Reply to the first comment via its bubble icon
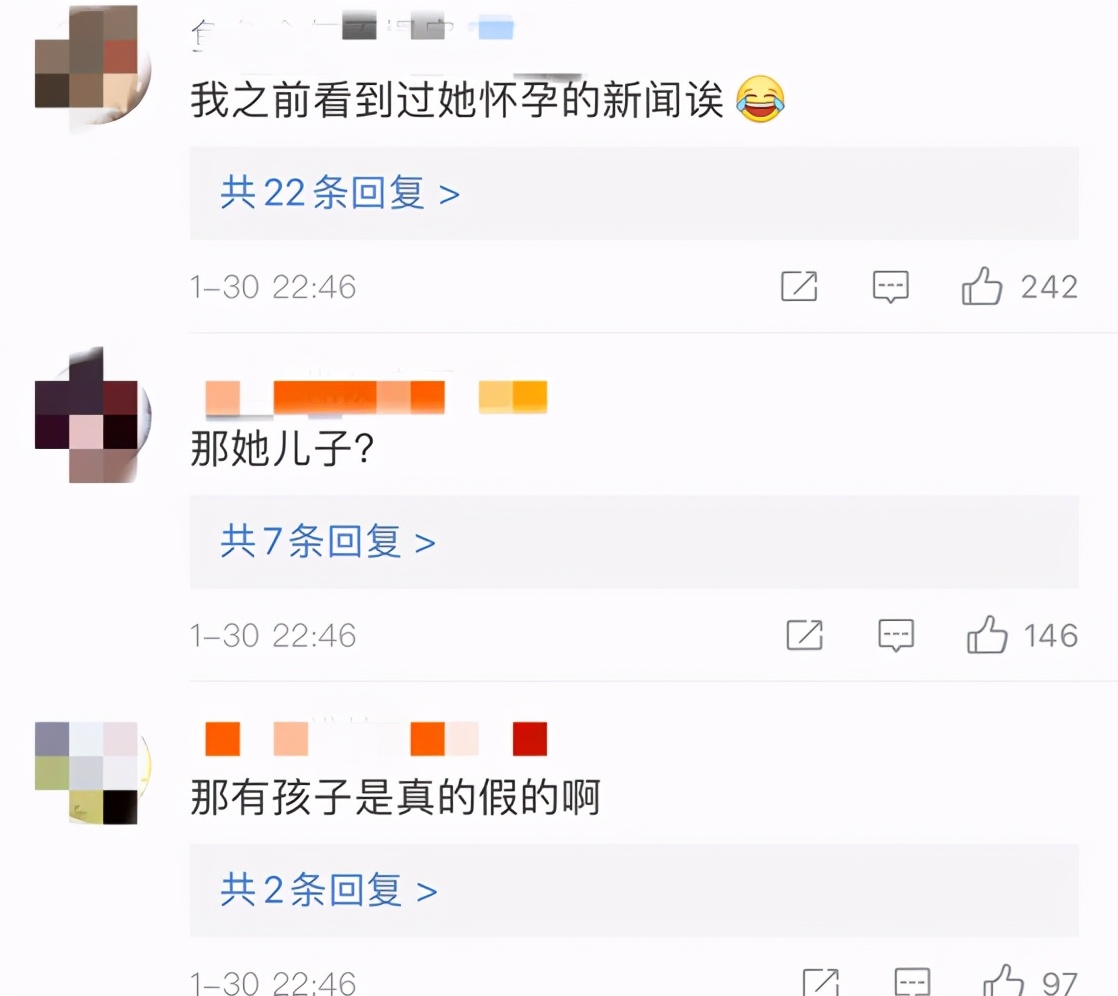The image size is (1118, 996). tap(891, 287)
